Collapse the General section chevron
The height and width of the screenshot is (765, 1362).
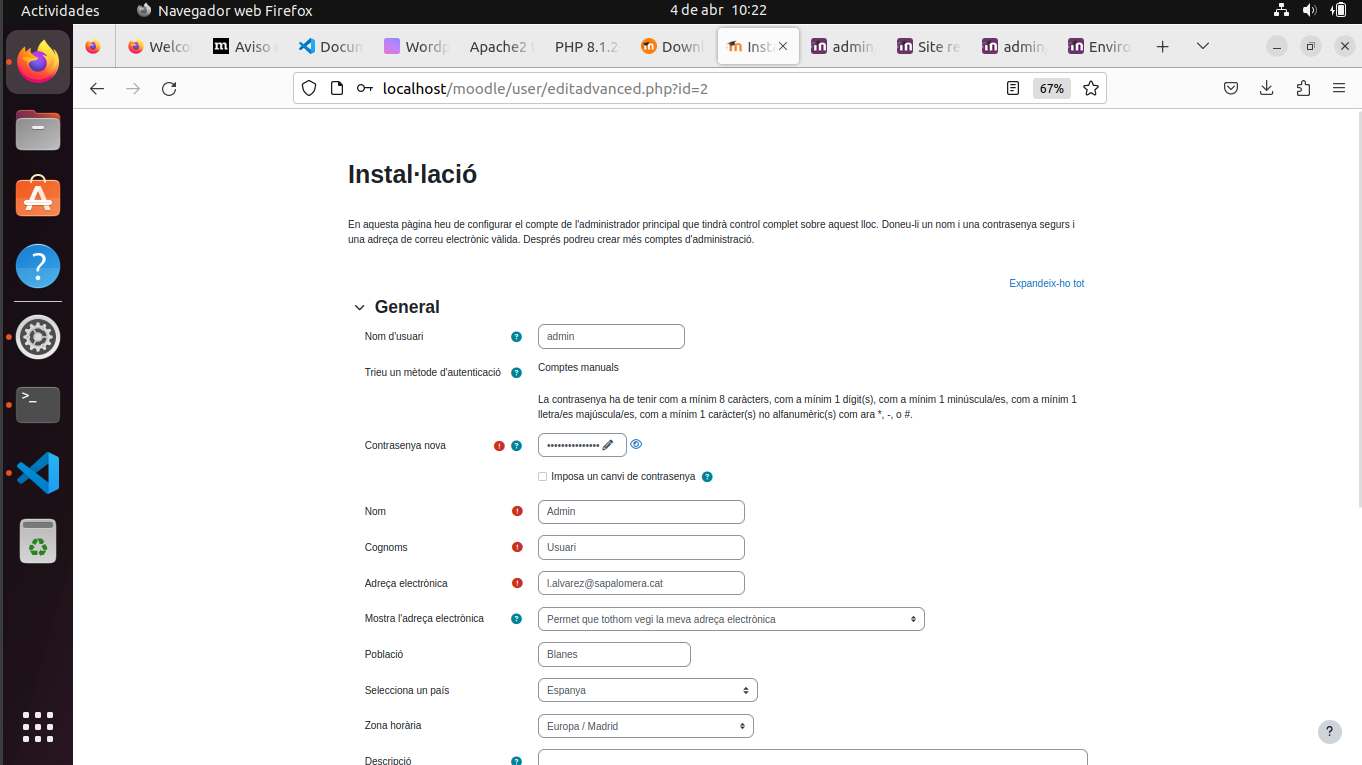(360, 308)
